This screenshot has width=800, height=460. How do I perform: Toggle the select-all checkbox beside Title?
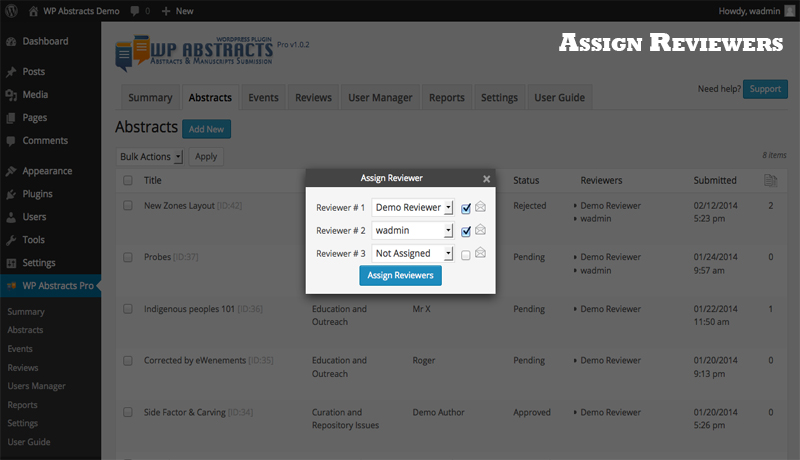(x=128, y=180)
